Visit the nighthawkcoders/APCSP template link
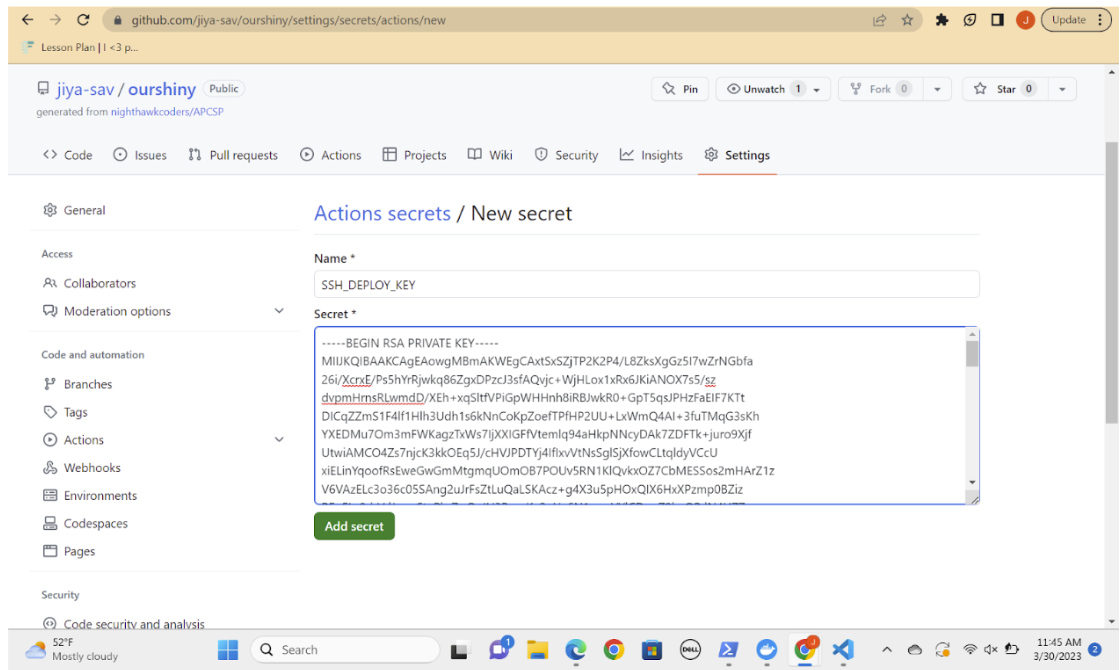Screen dimensions: 1120x670 click(167, 112)
